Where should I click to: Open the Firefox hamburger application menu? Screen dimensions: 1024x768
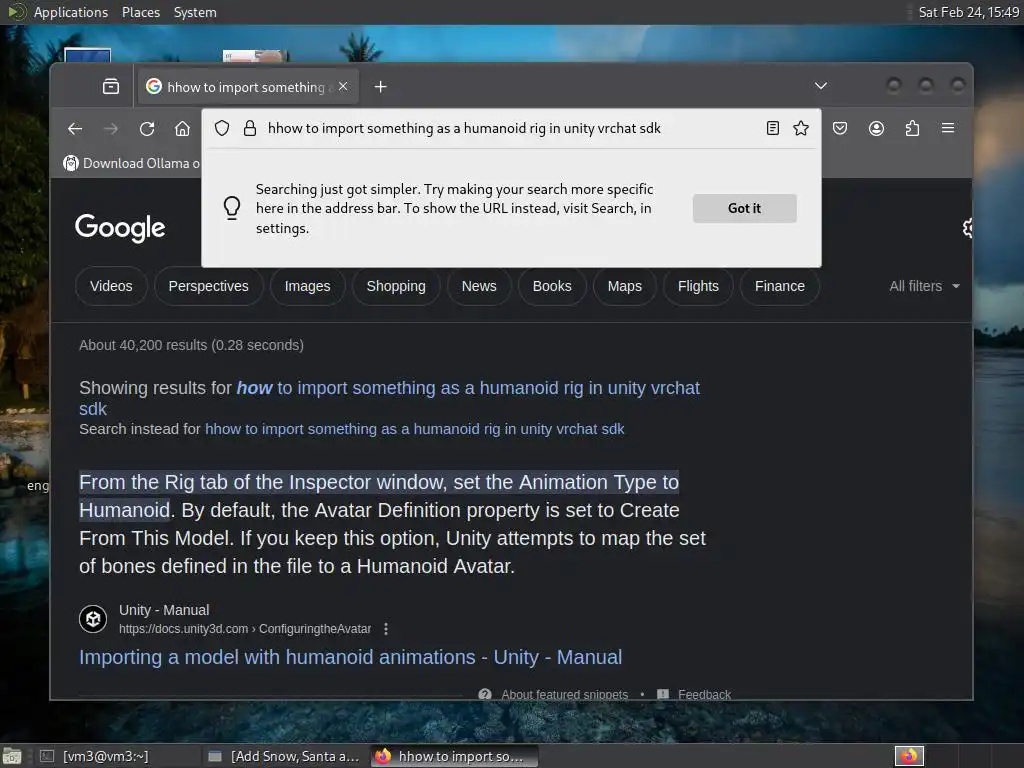click(948, 128)
